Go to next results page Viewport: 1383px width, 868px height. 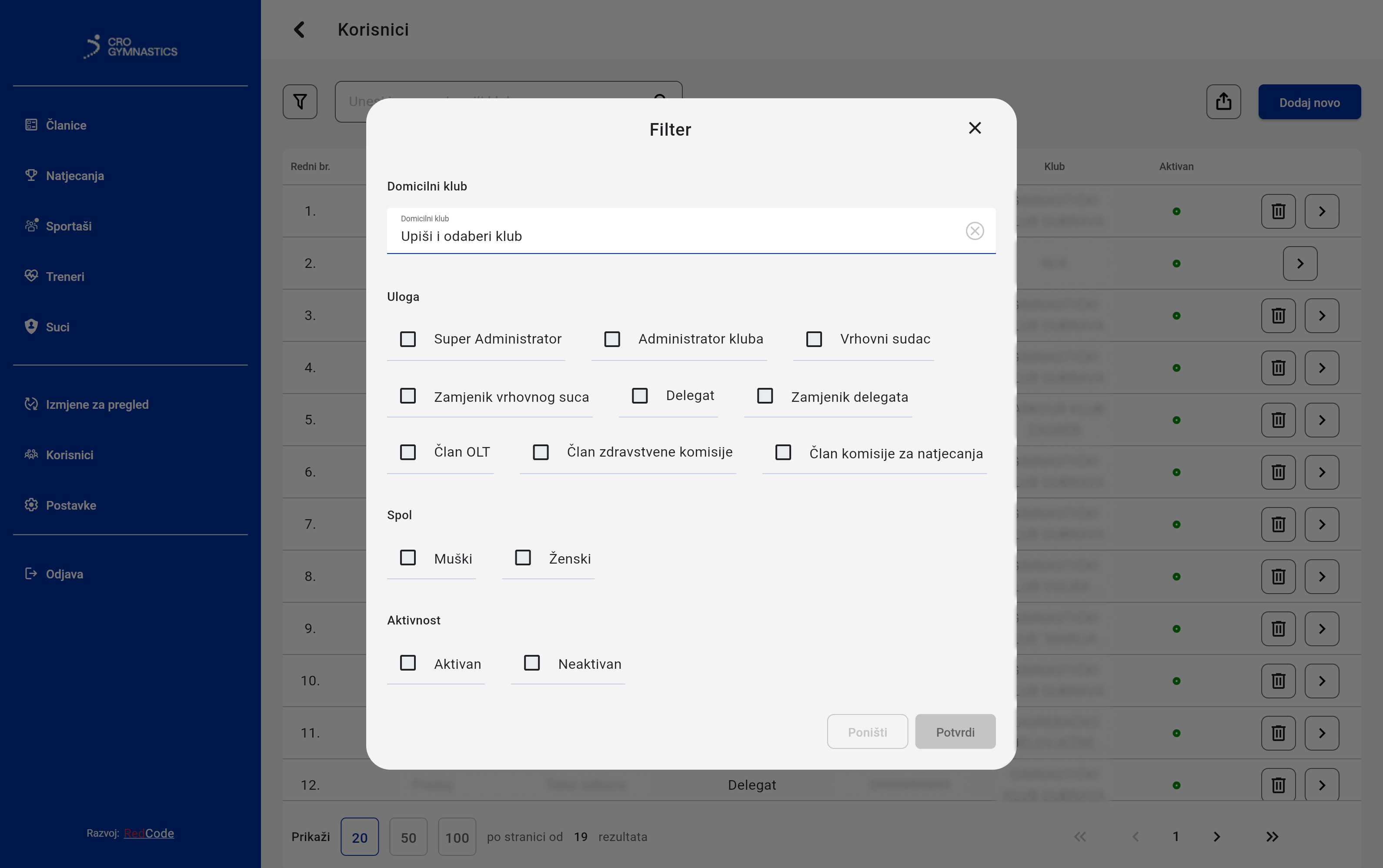[1216, 836]
